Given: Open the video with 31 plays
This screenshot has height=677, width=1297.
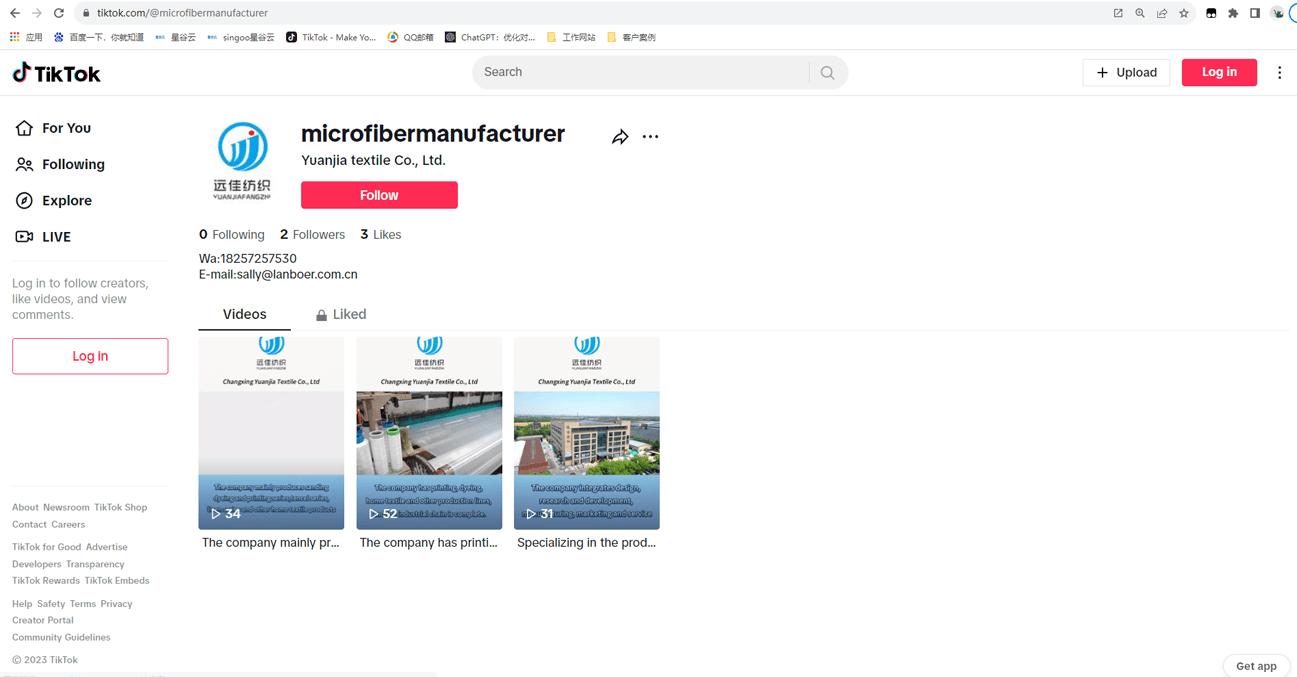Looking at the screenshot, I should pos(586,433).
